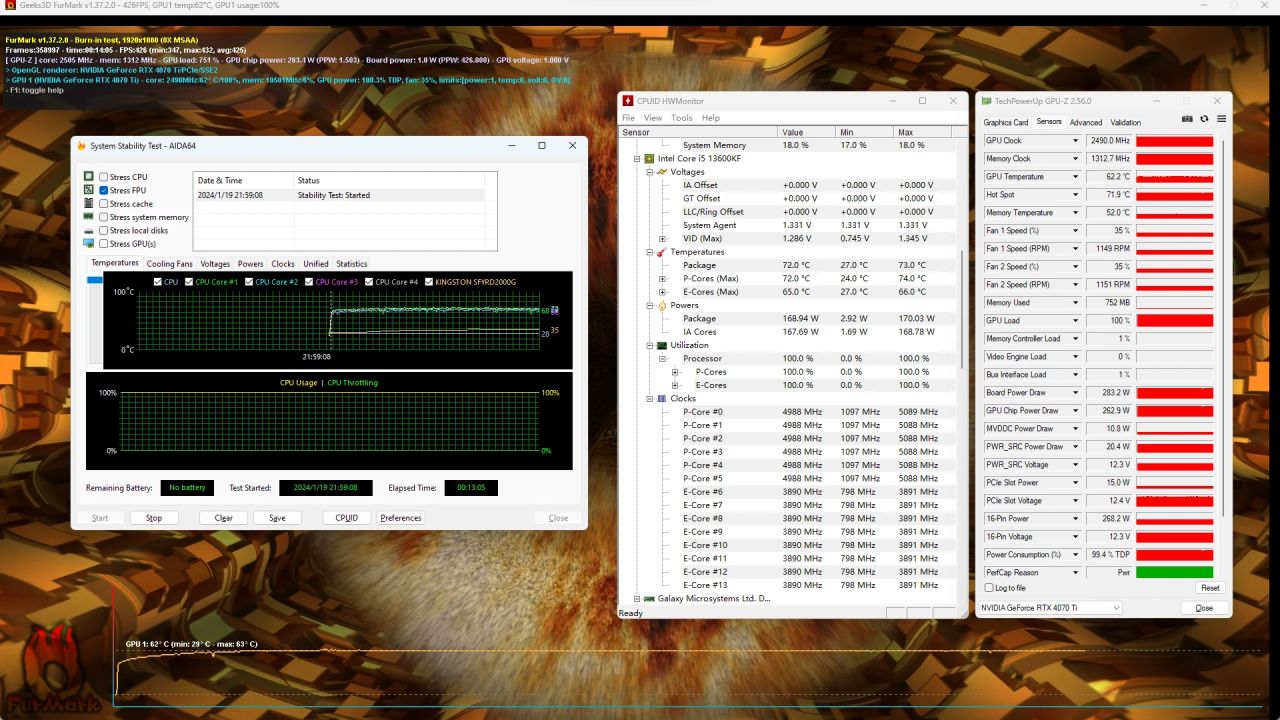This screenshot has height=720, width=1280.
Task: Click the Powers flame icon in HWMonitor
Action: click(662, 305)
